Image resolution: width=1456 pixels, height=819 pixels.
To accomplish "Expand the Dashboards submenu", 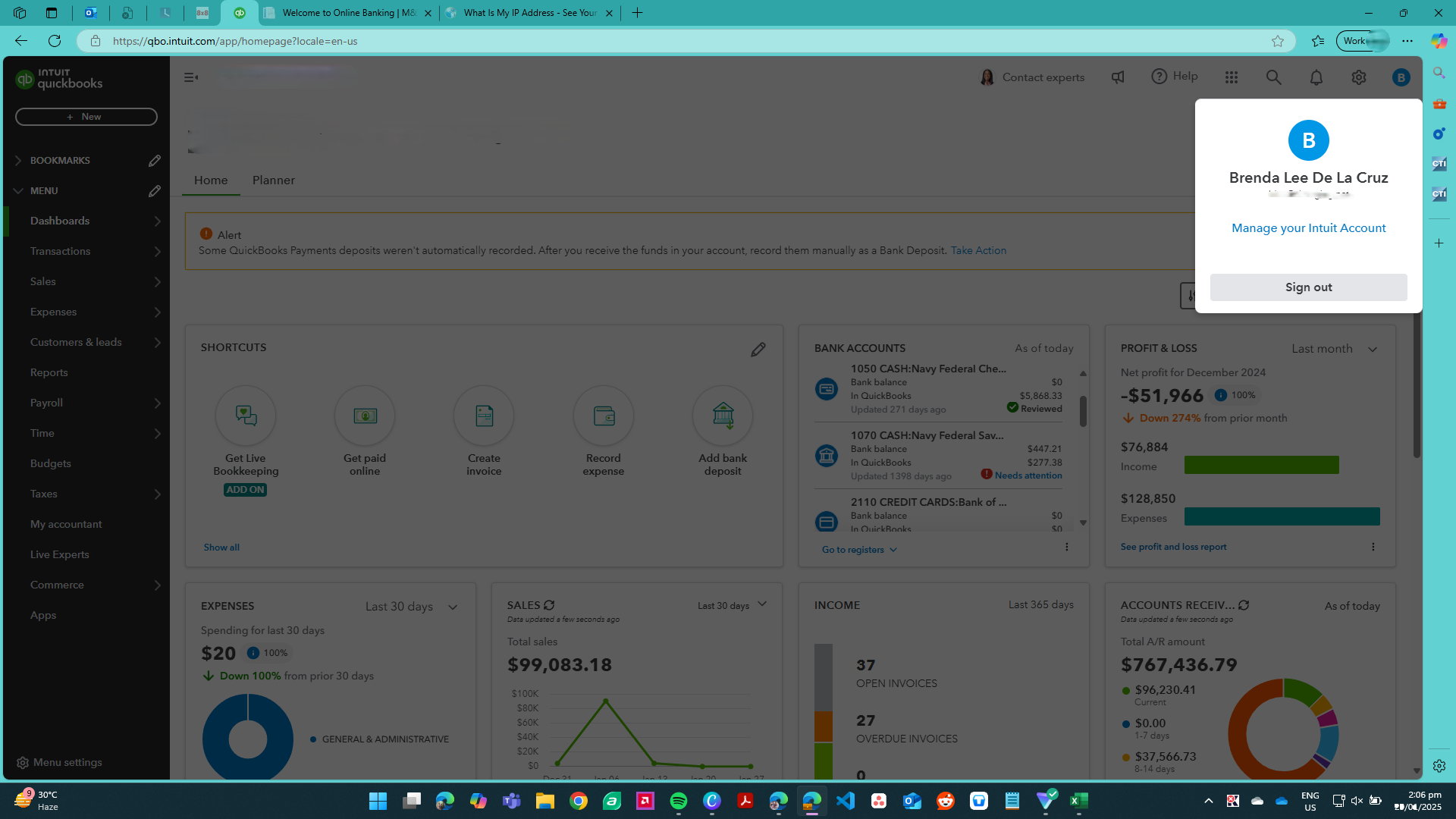I will (158, 221).
